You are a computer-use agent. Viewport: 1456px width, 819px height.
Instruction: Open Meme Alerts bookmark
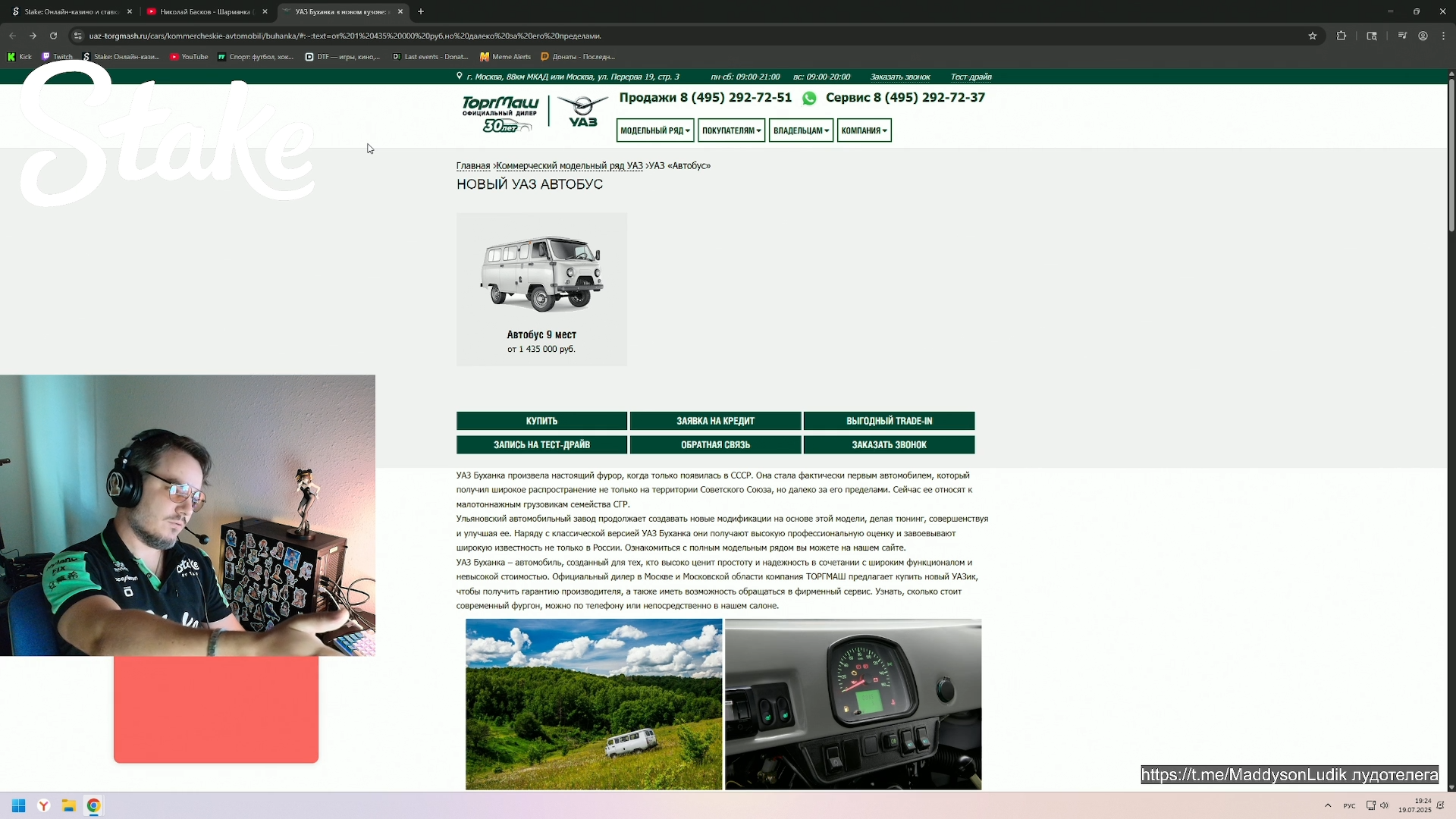[505, 57]
